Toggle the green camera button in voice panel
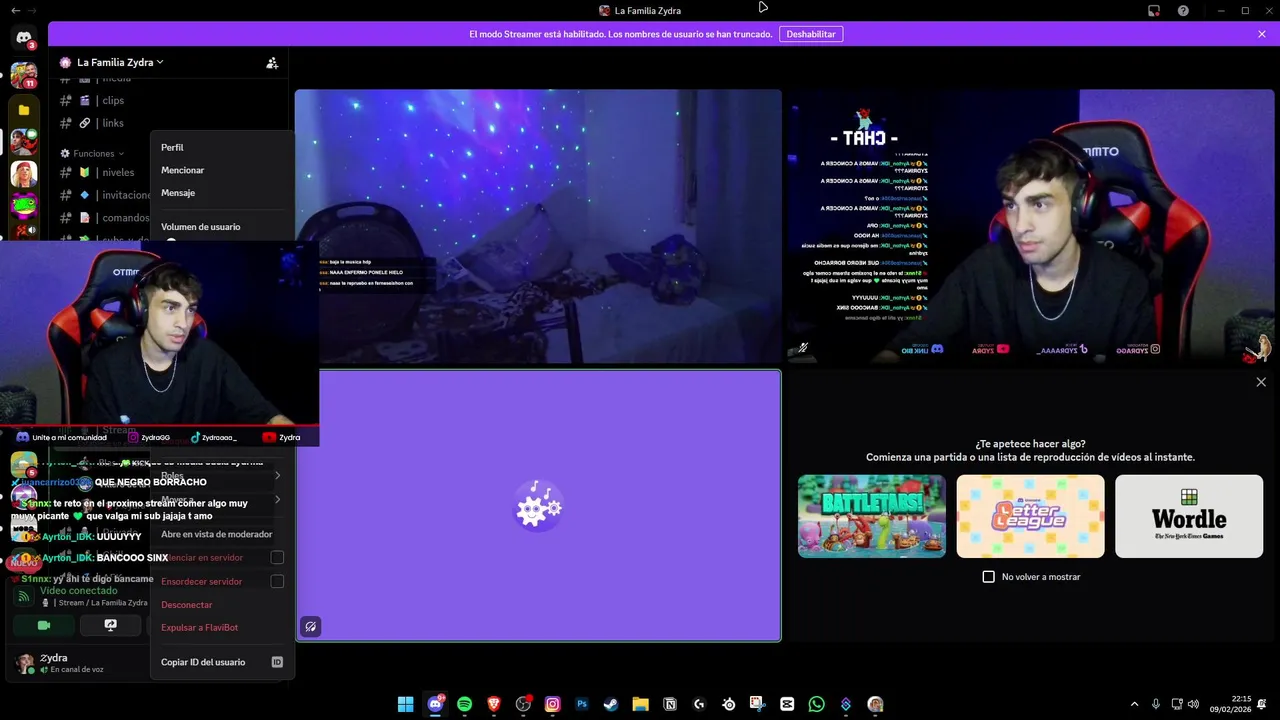 click(x=43, y=625)
